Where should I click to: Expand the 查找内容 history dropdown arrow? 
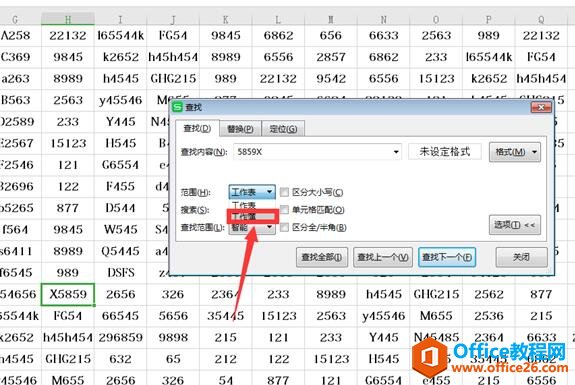click(396, 152)
